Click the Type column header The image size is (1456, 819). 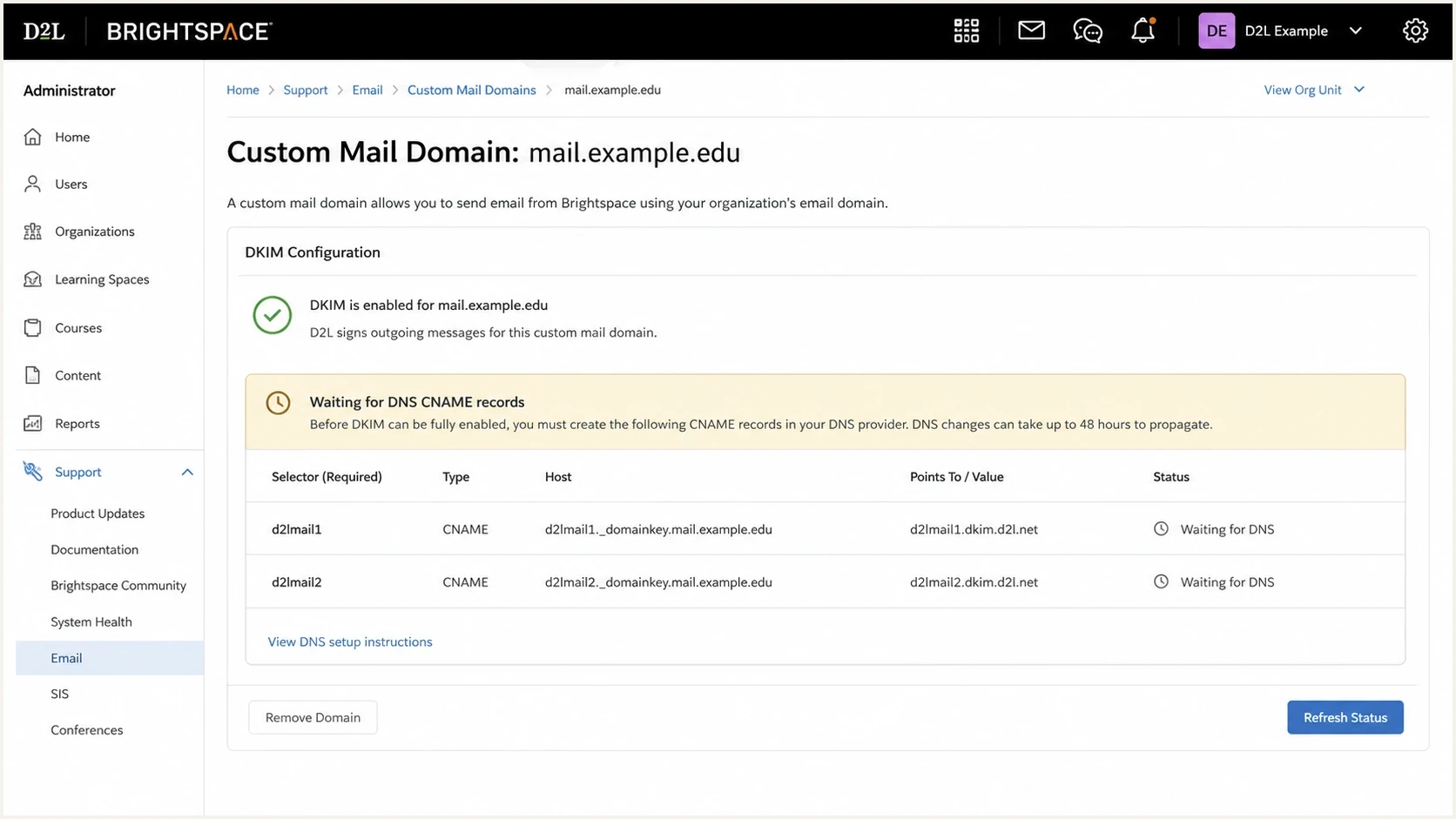456,477
